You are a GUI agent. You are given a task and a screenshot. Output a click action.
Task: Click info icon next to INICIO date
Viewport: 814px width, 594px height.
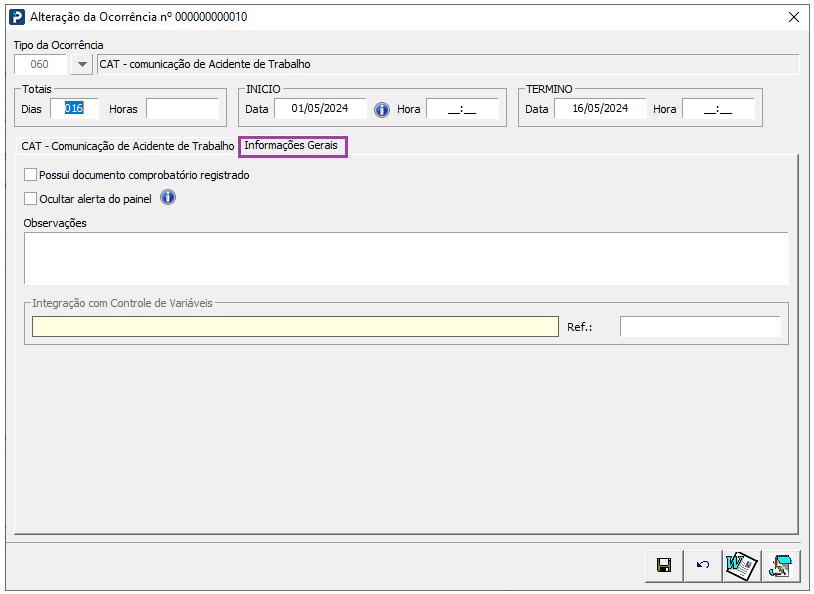(x=382, y=110)
